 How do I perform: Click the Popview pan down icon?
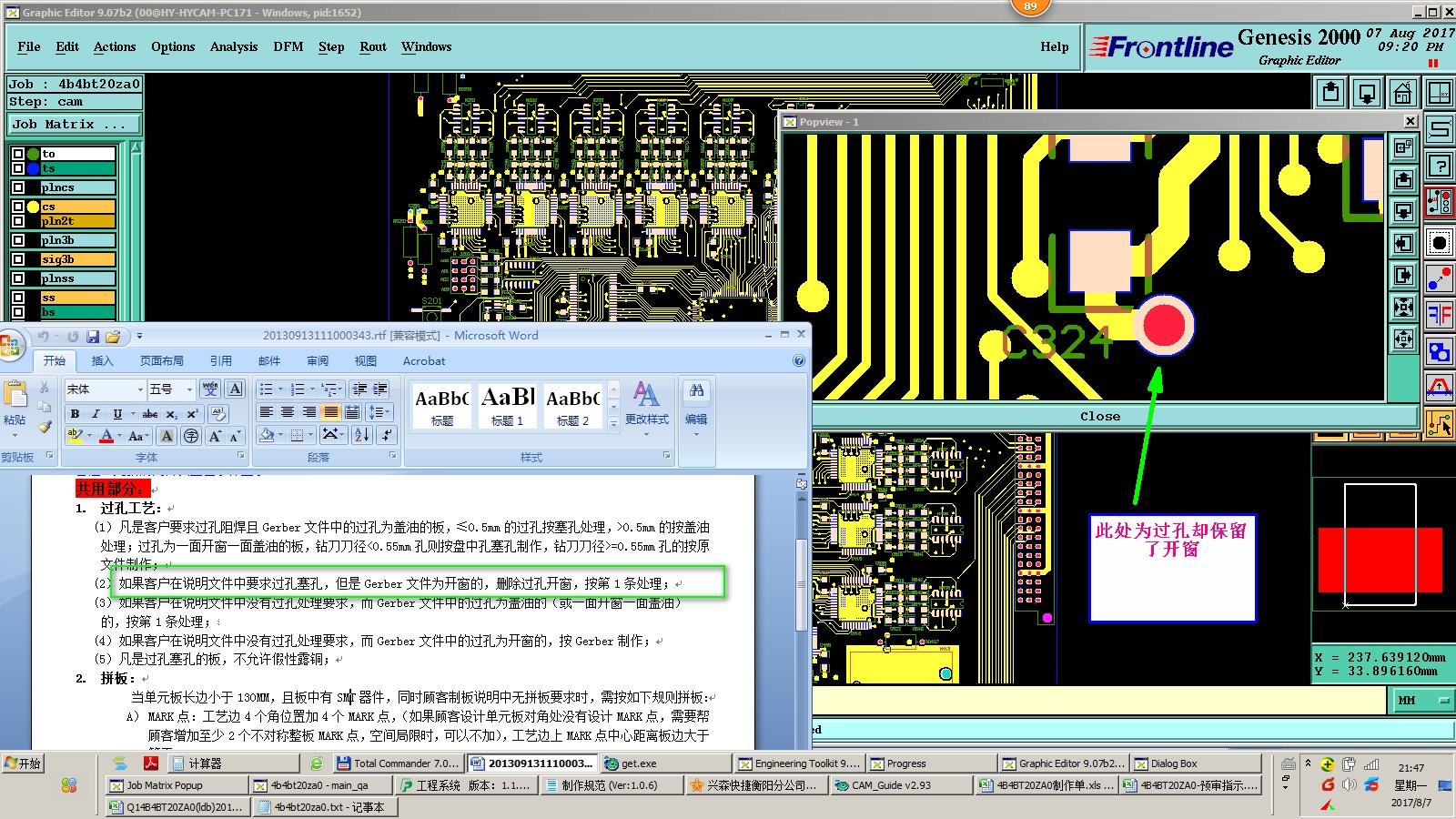click(1403, 211)
